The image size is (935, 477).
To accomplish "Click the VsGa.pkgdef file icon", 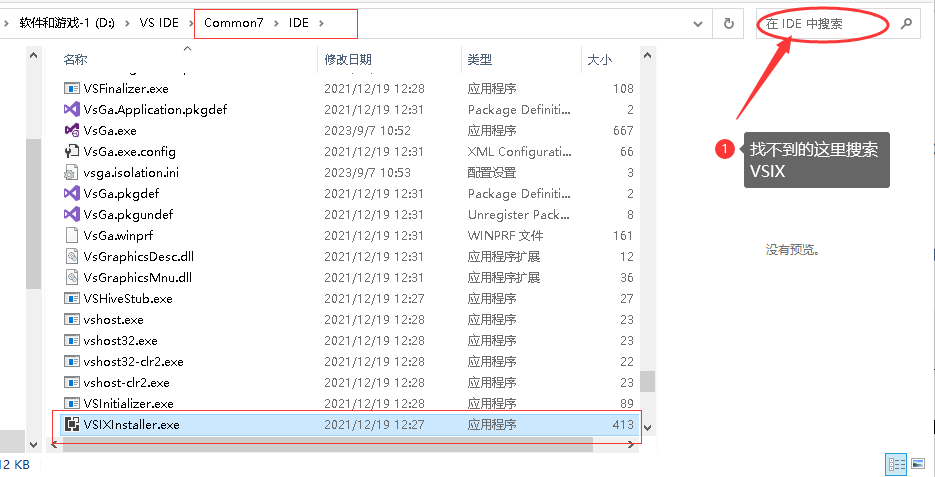I will (x=72, y=194).
